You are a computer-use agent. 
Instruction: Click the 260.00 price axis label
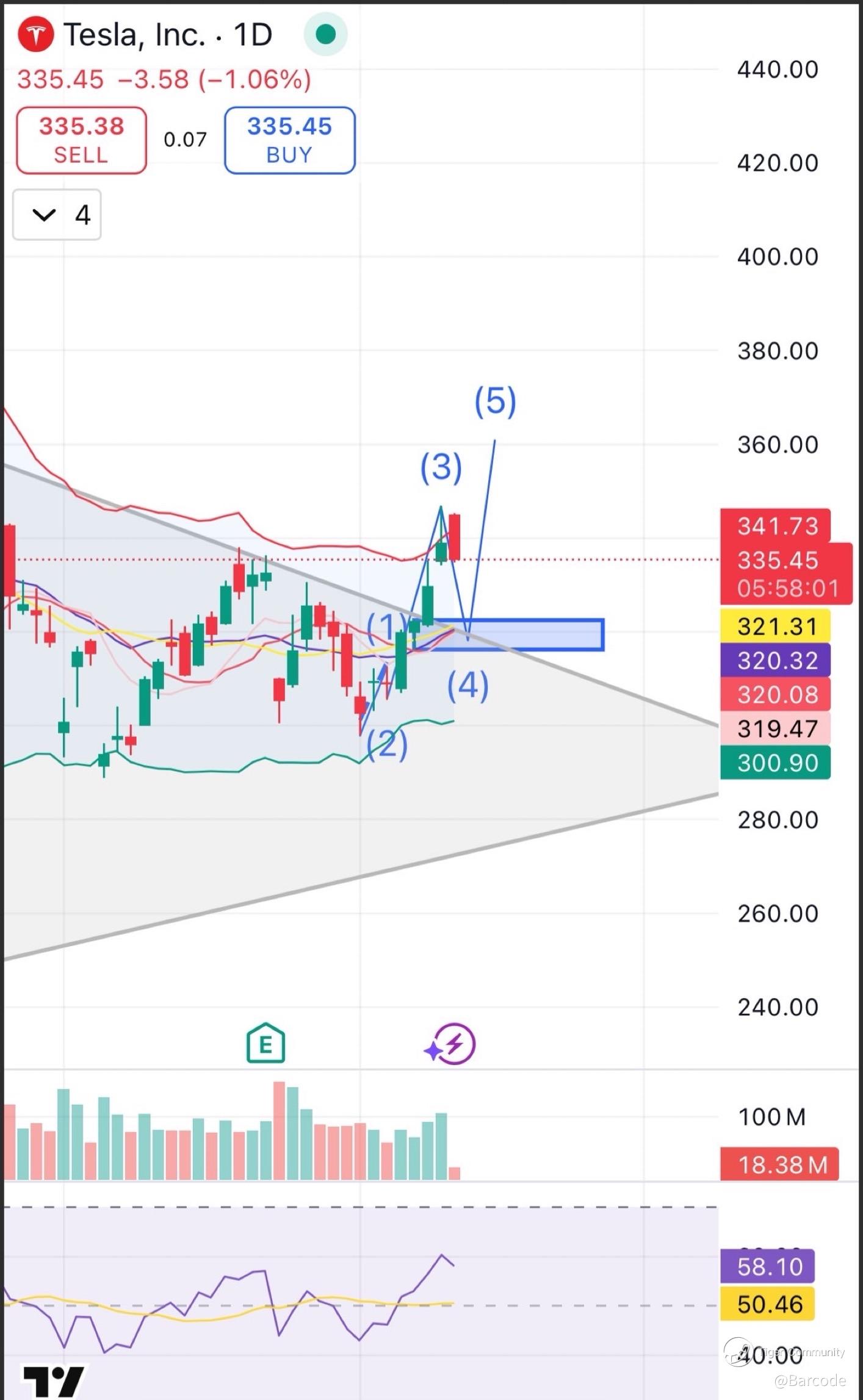(778, 914)
